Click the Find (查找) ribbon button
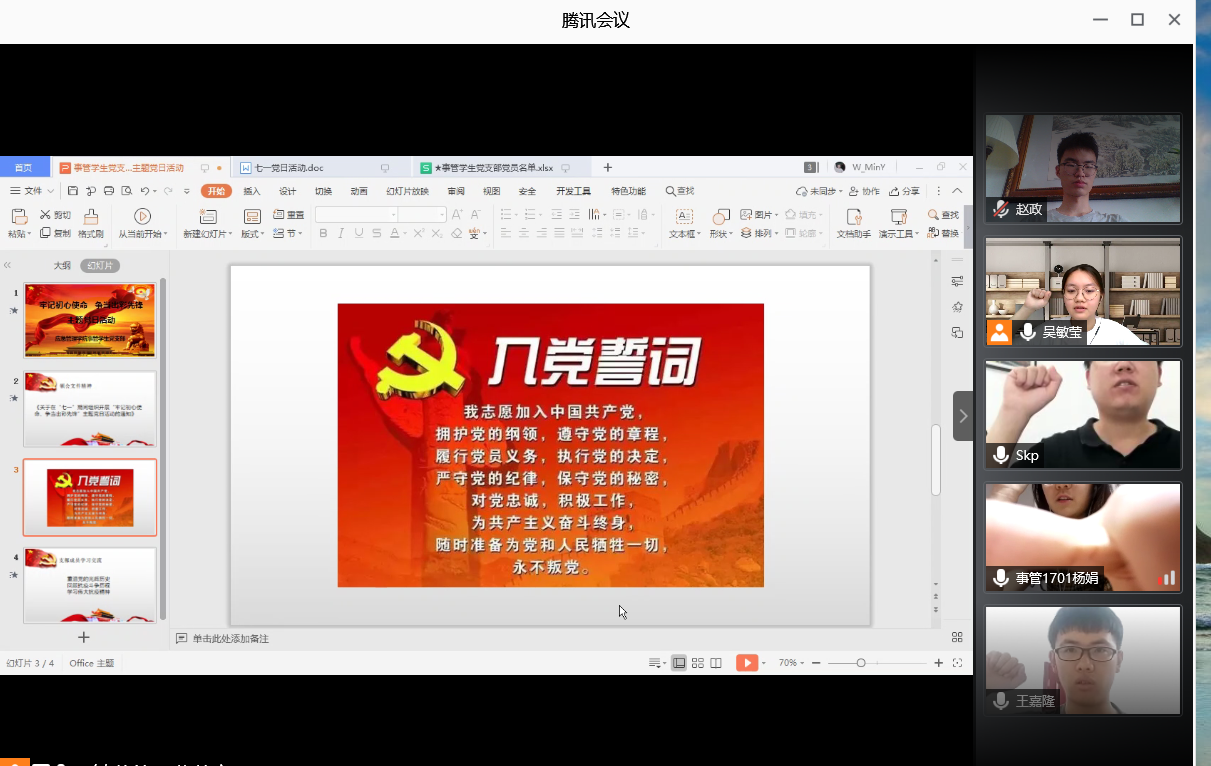This screenshot has height=766, width=1211. point(943,215)
